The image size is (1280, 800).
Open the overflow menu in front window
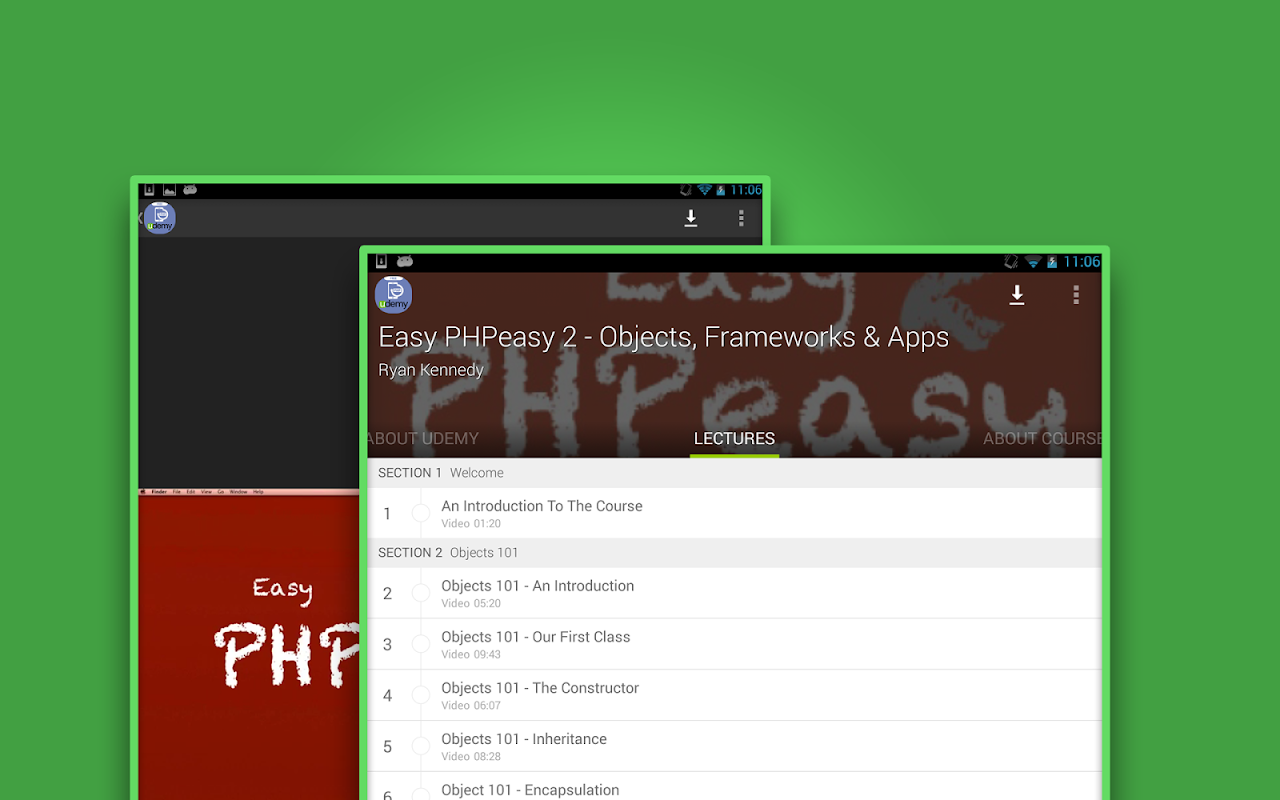(x=1076, y=295)
